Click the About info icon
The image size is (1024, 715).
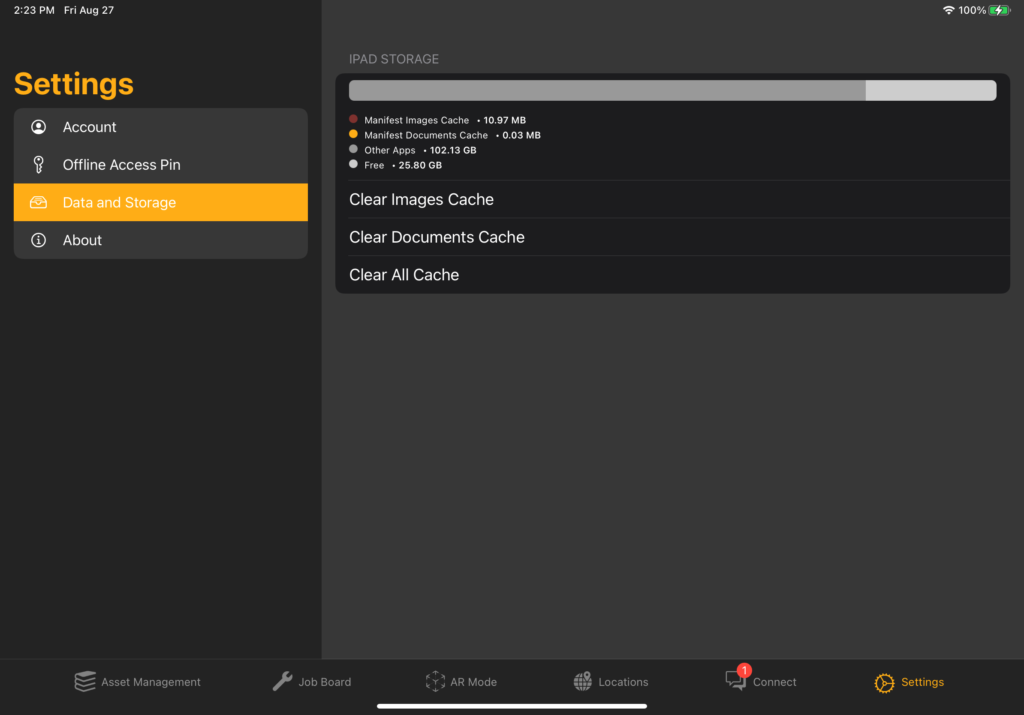point(38,239)
